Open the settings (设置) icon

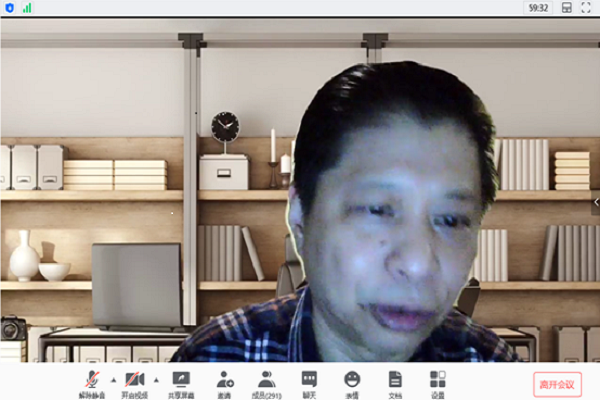pos(437,380)
